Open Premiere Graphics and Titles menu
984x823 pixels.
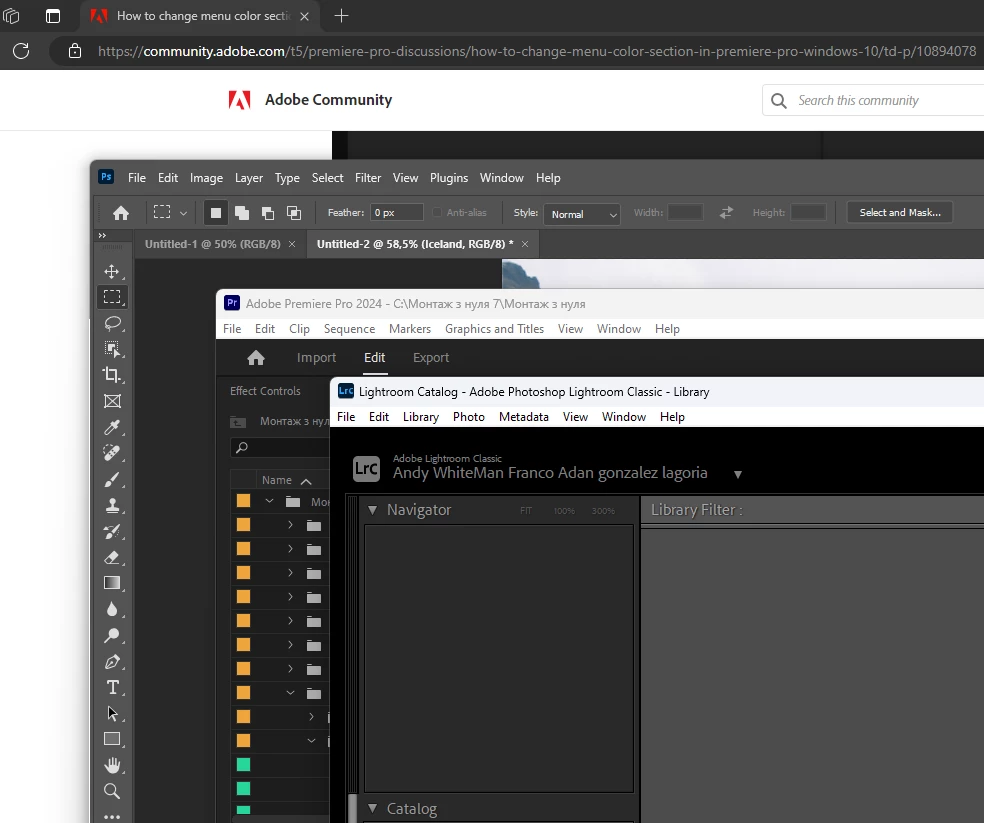[x=495, y=329]
